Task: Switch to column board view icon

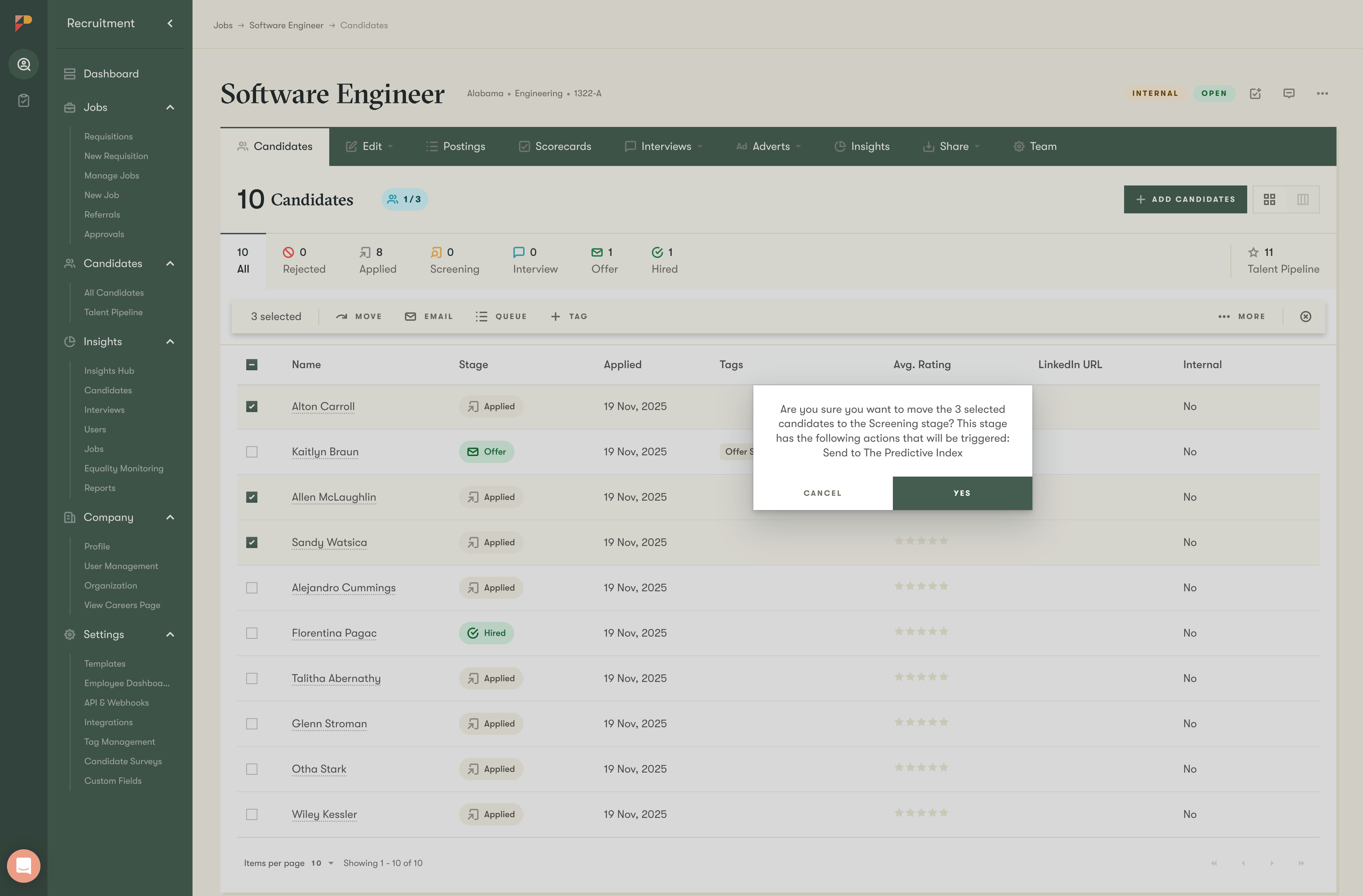Action: pyautogui.click(x=1302, y=199)
